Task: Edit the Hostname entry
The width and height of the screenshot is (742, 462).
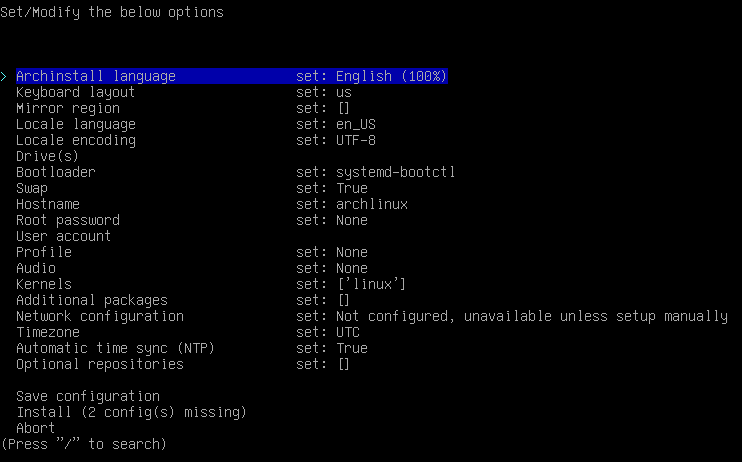Action: coord(48,204)
